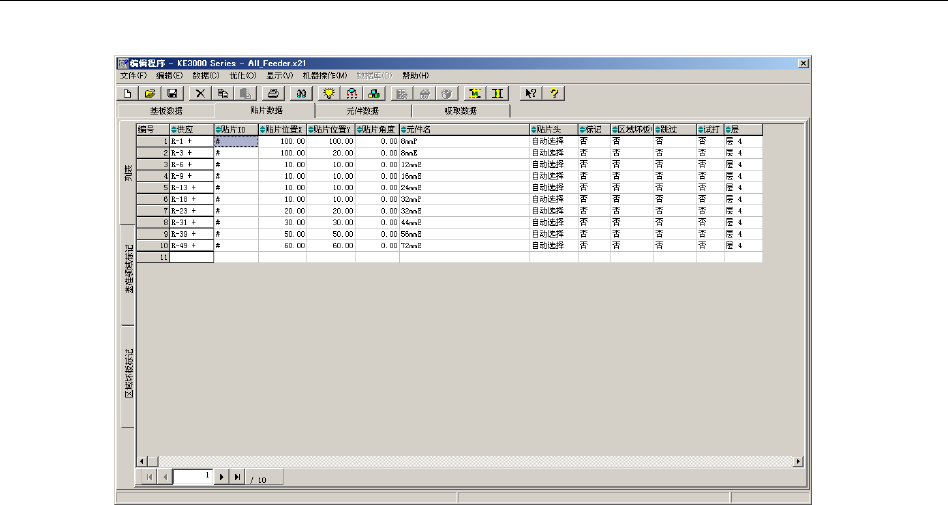Select the 吸取数据 tab

click(460, 111)
